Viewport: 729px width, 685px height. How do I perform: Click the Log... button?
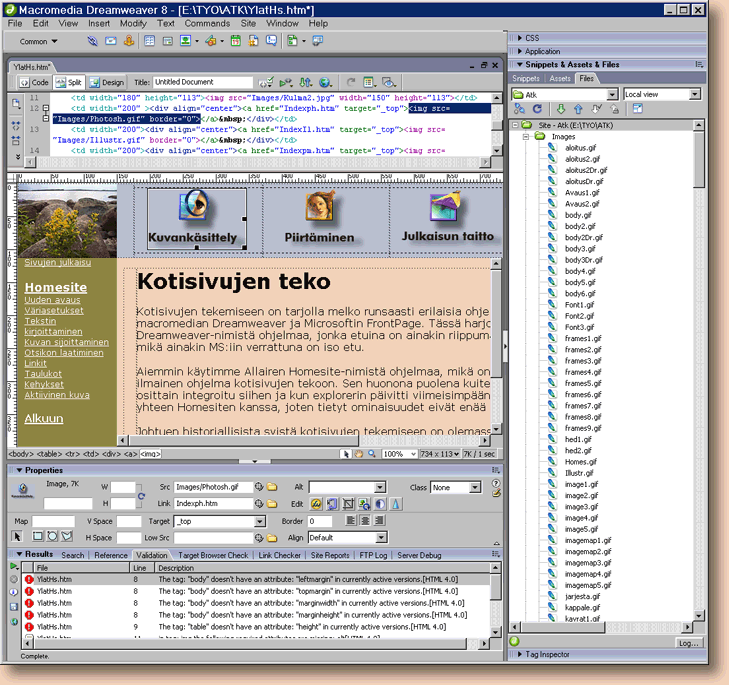coord(688,642)
